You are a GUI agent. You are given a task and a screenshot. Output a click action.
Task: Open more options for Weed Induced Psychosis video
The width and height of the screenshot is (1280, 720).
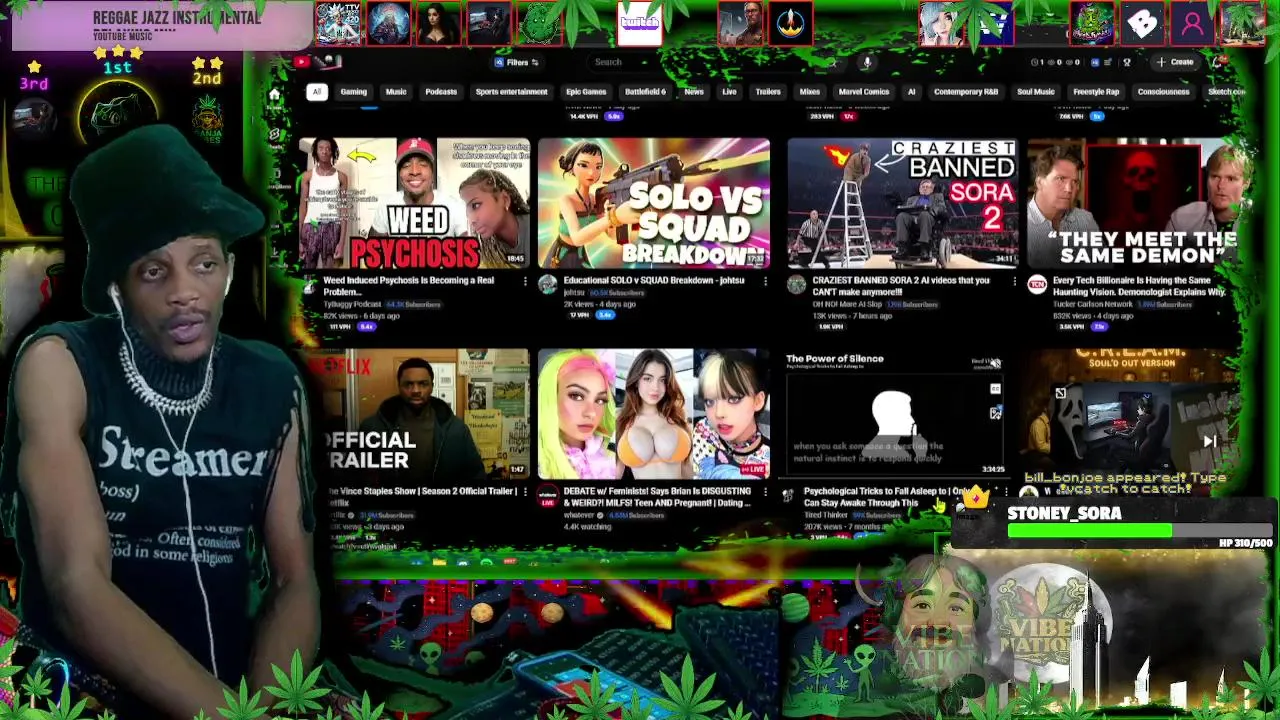(x=525, y=282)
